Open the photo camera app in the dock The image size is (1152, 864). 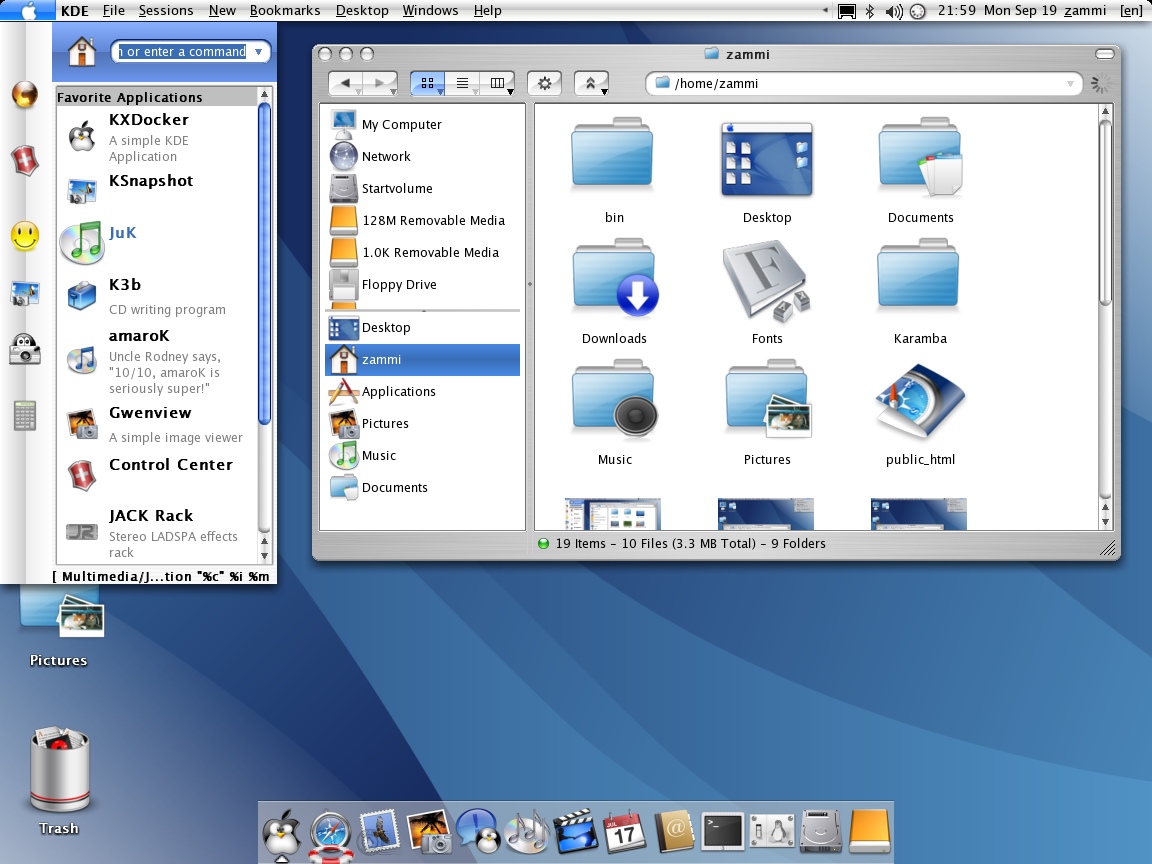(428, 832)
